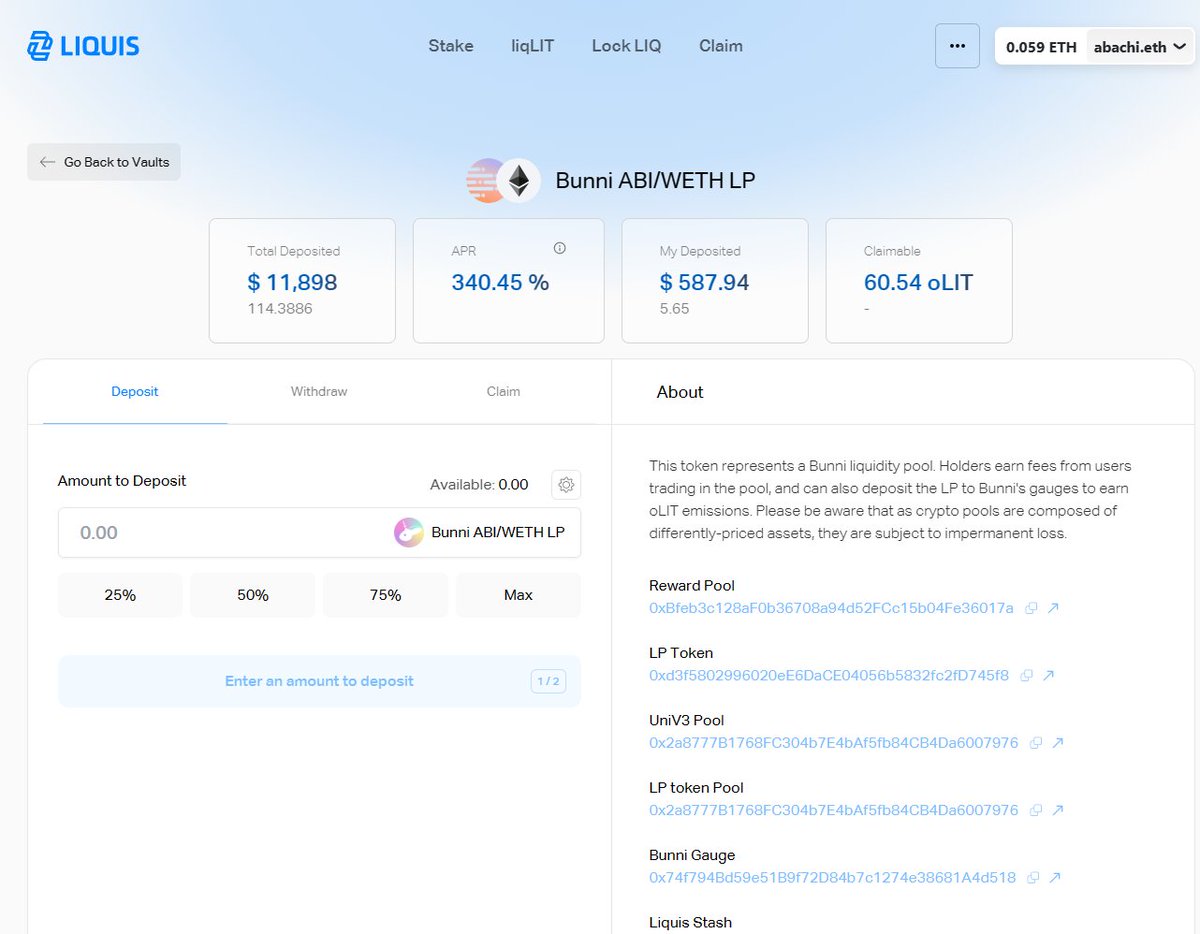Open Bunni Gauge address link 0x74f794...
Screen dimensions: 1200x934
pos(832,878)
